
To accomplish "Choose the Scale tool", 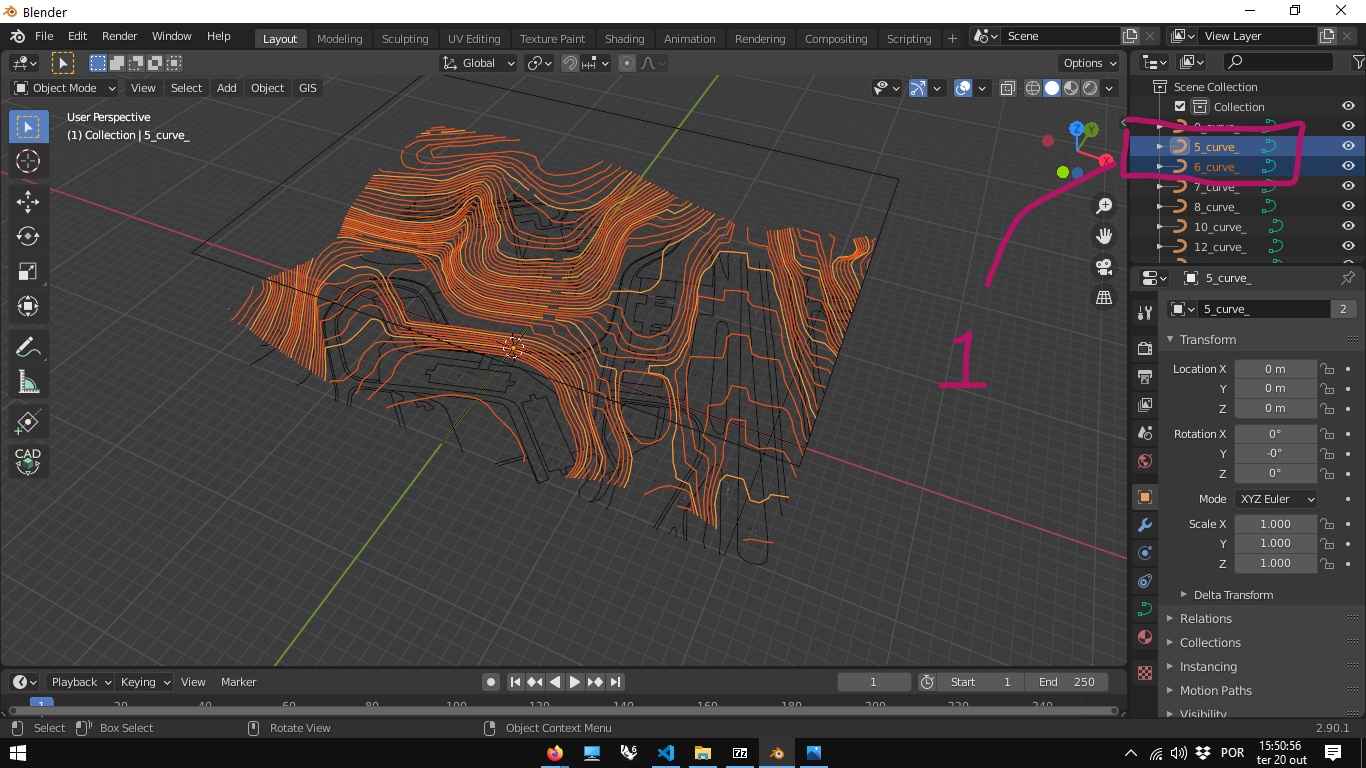I will [x=28, y=271].
